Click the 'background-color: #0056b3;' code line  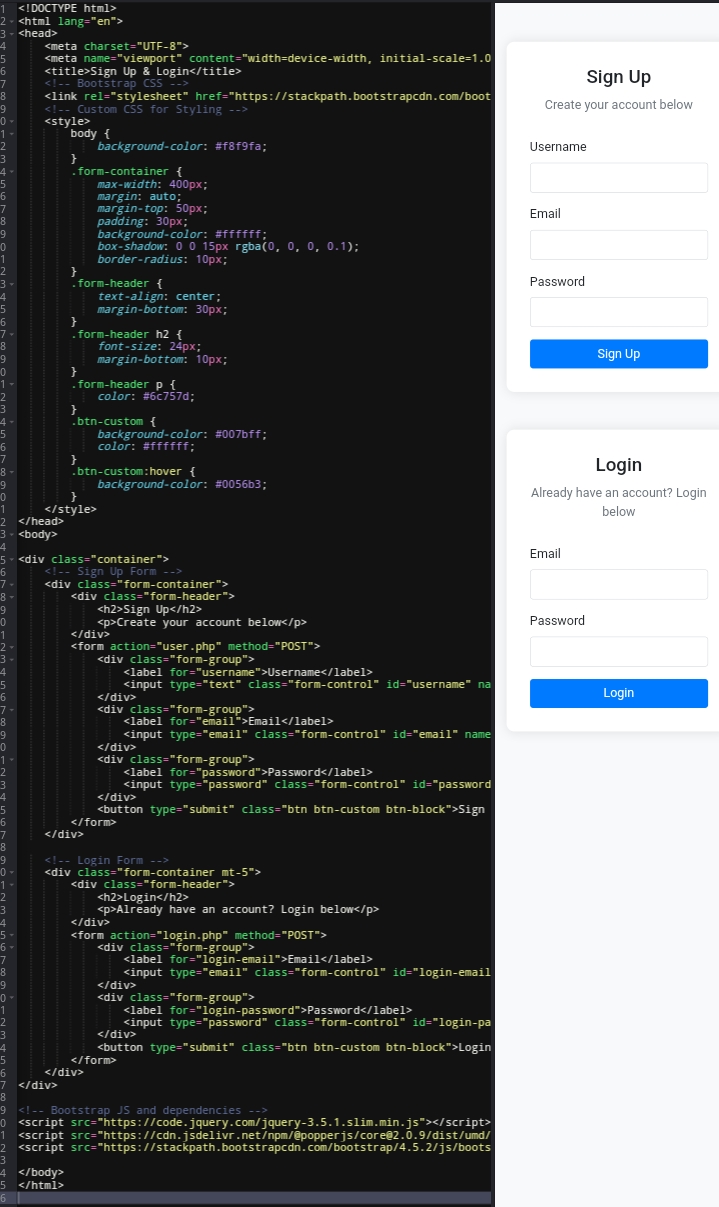(181, 484)
